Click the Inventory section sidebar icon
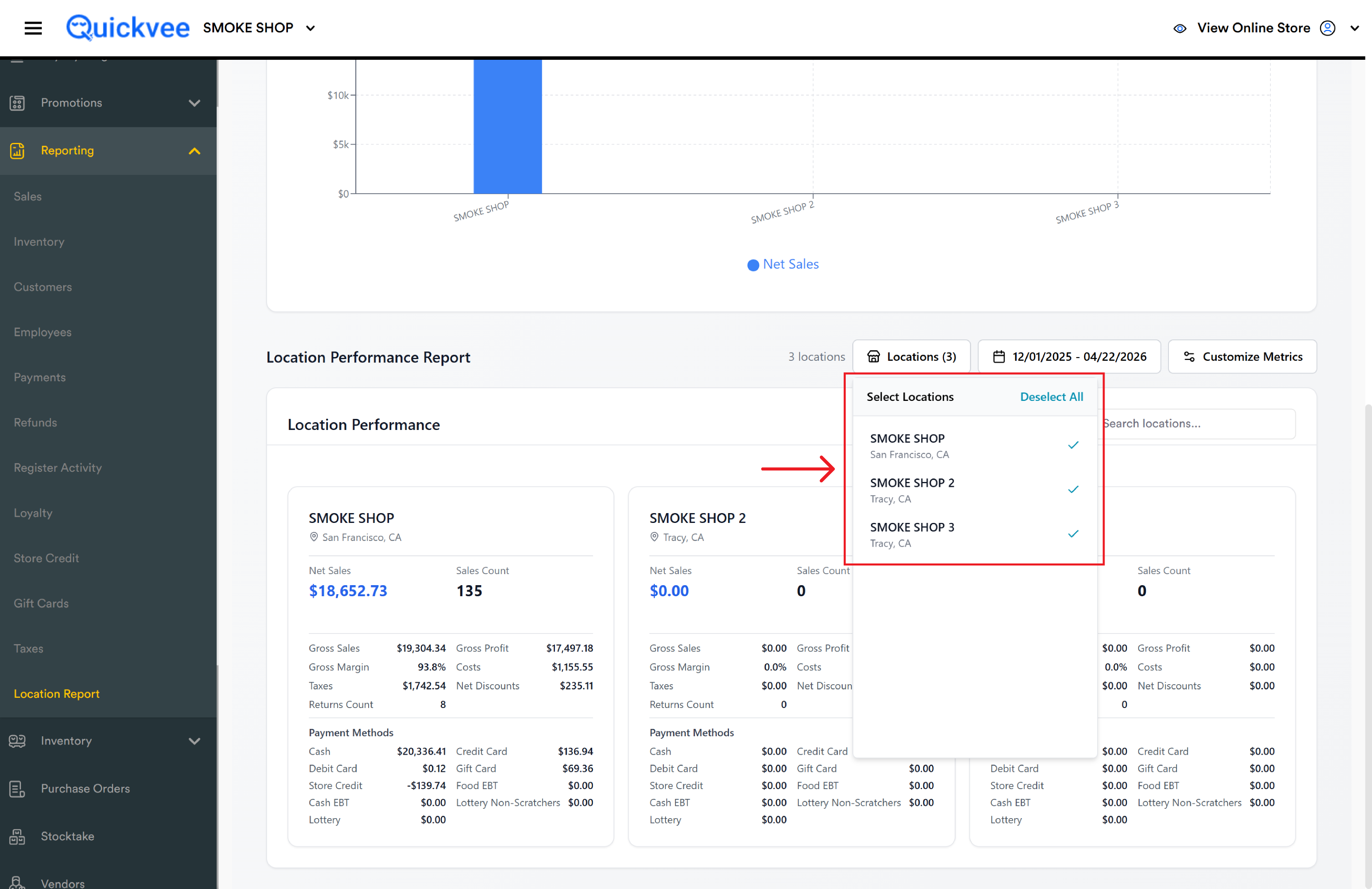The width and height of the screenshot is (1372, 889). click(17, 741)
